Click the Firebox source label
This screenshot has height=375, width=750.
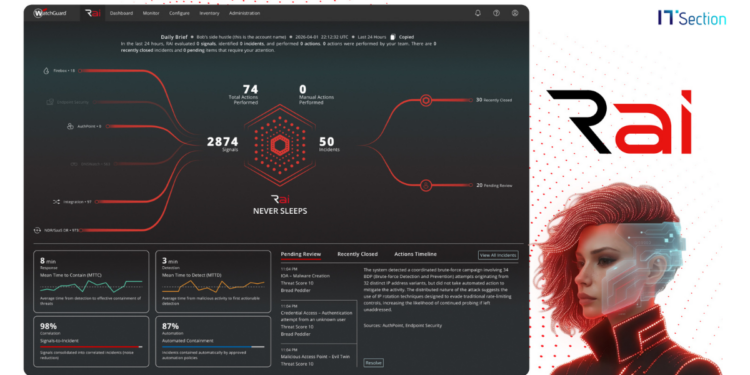[x=64, y=71]
